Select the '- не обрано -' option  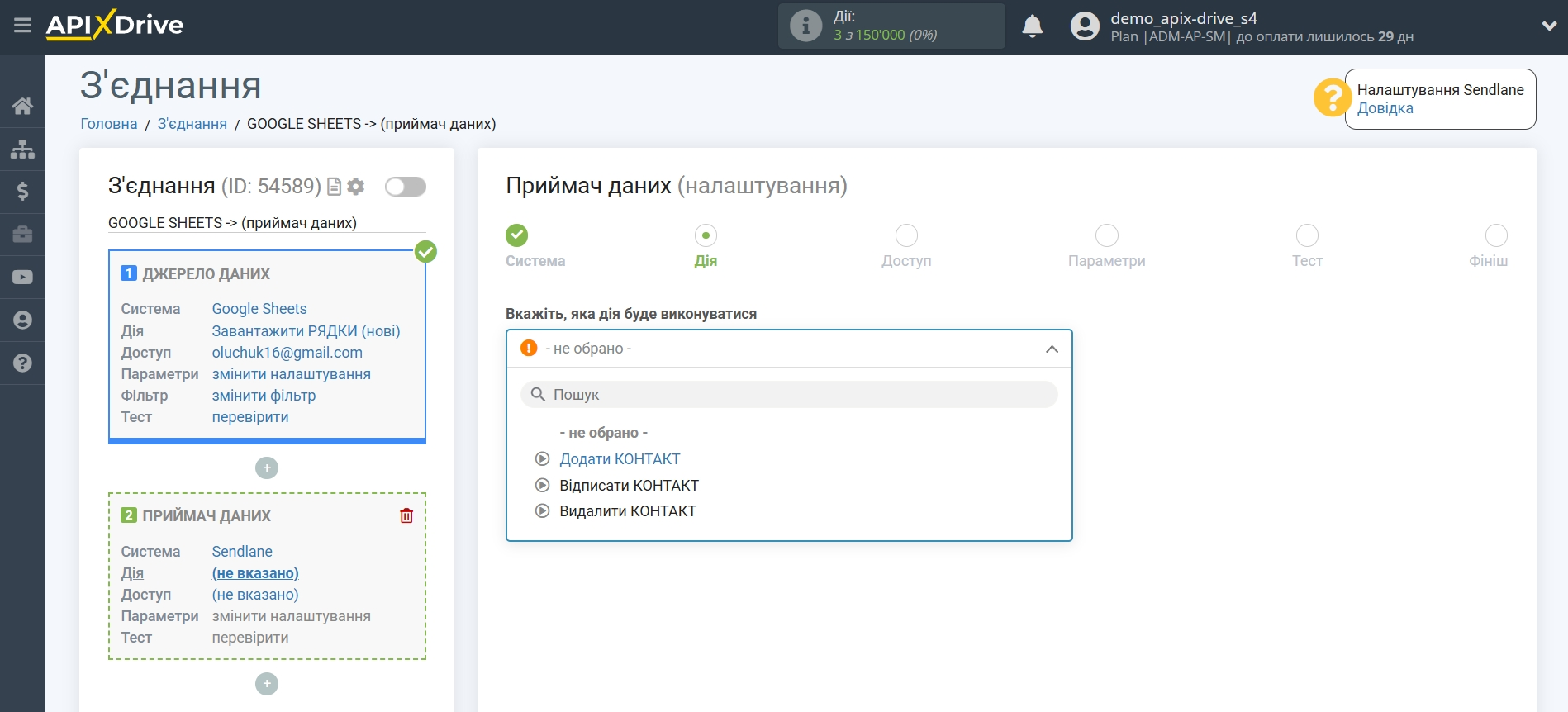(604, 433)
